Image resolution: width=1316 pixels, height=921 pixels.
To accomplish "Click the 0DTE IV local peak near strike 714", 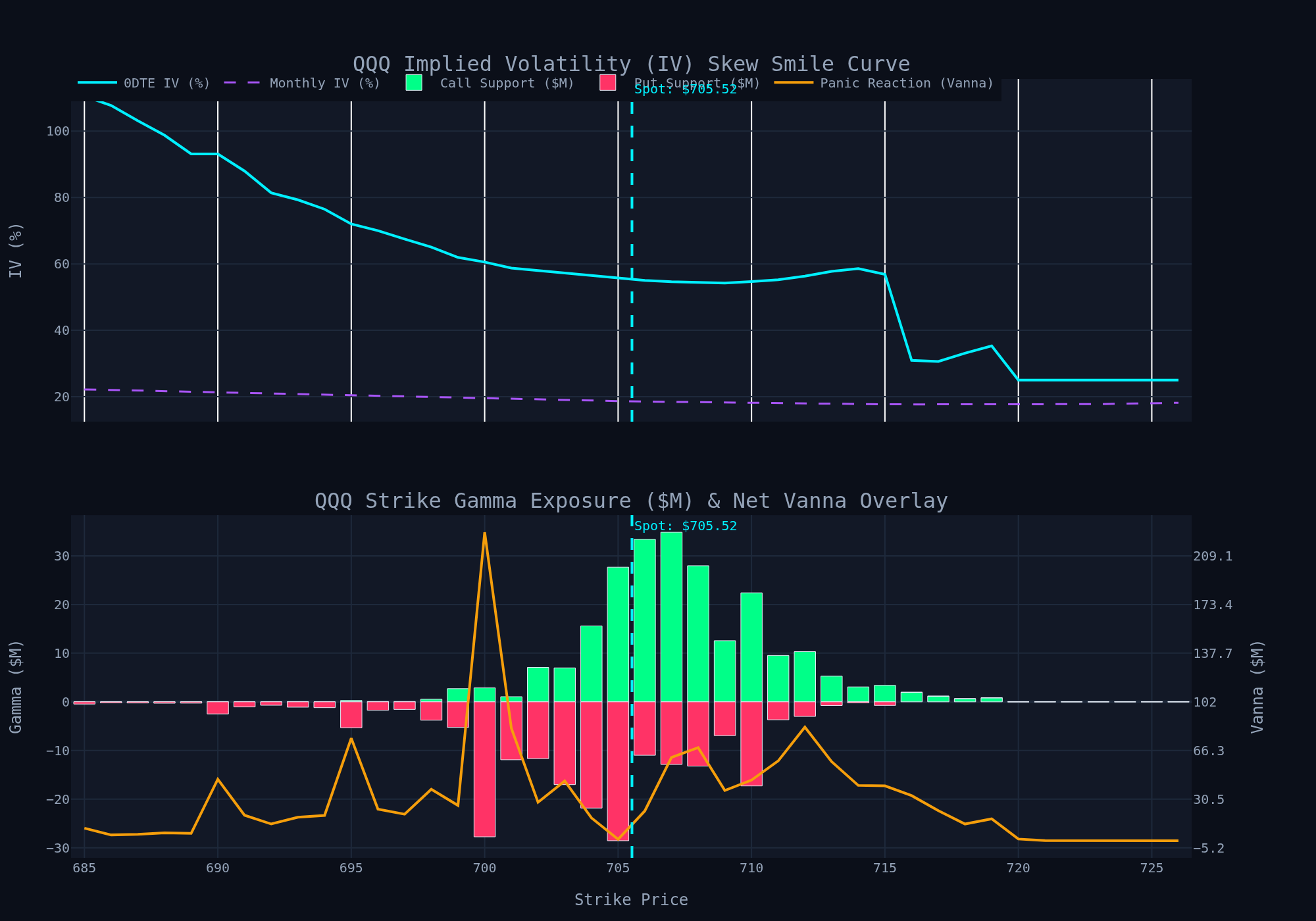I will pyautogui.click(x=858, y=268).
